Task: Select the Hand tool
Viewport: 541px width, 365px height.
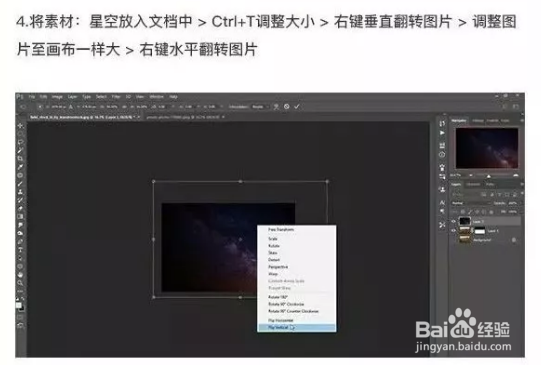Action: coord(20,275)
